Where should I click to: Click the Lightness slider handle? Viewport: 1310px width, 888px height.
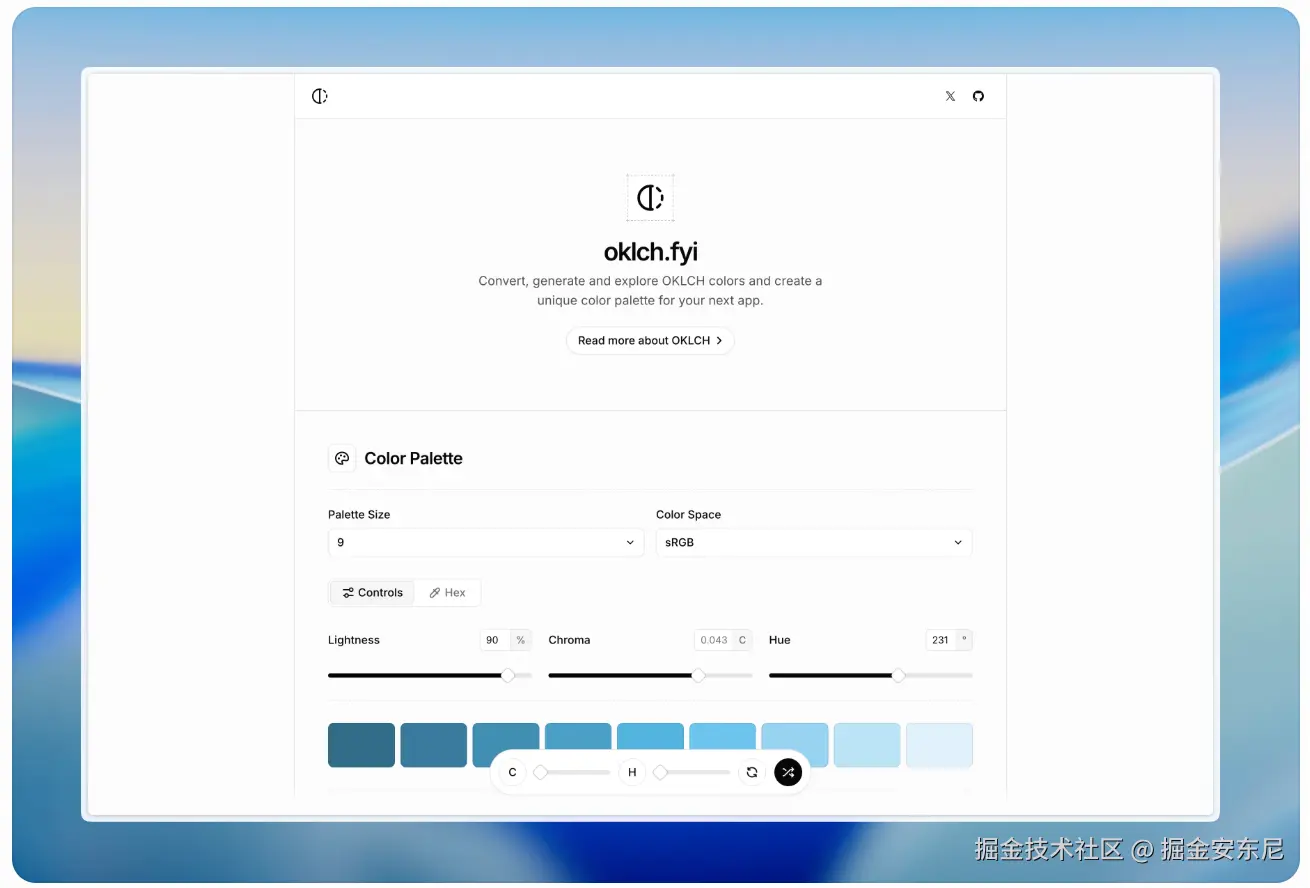click(x=508, y=675)
